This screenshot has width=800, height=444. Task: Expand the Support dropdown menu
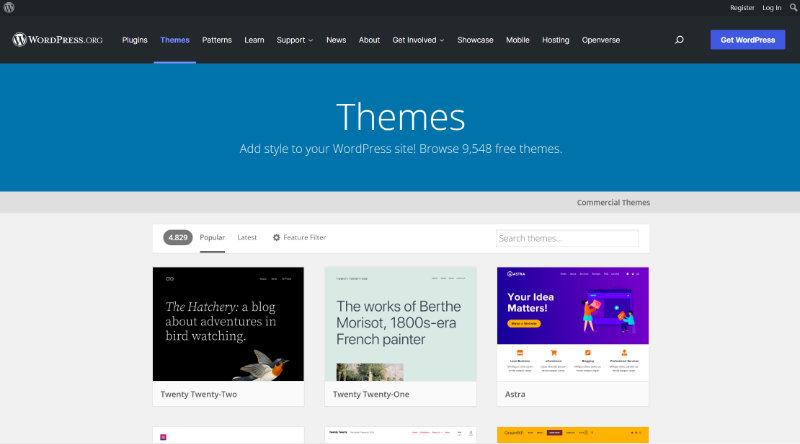coord(294,40)
